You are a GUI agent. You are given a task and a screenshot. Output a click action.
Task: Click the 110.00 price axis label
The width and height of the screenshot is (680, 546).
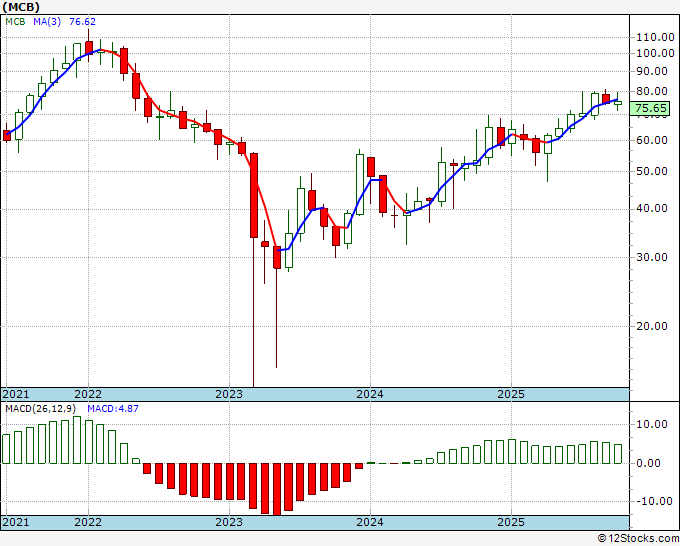tap(655, 38)
